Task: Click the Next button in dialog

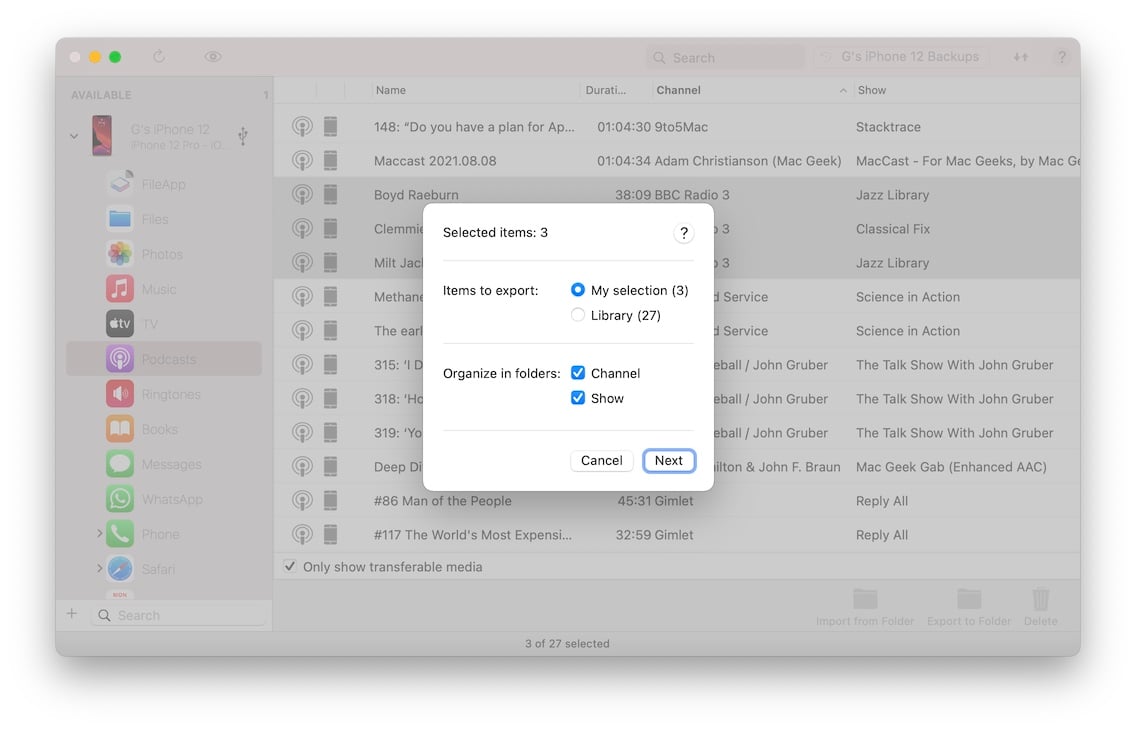Action: [x=669, y=461]
